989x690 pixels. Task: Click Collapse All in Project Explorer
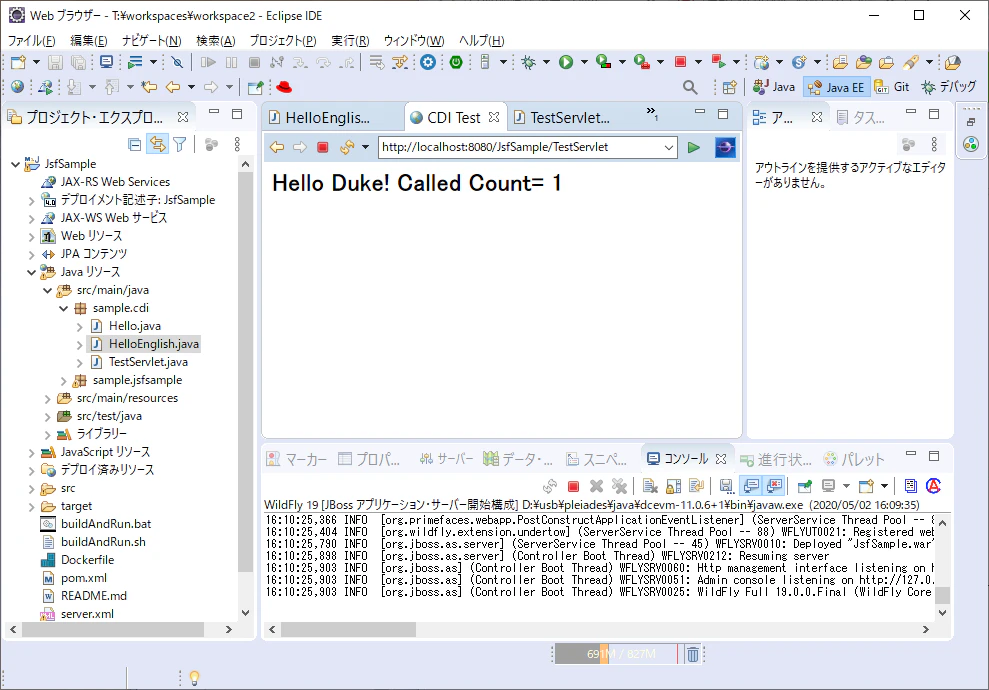134,145
